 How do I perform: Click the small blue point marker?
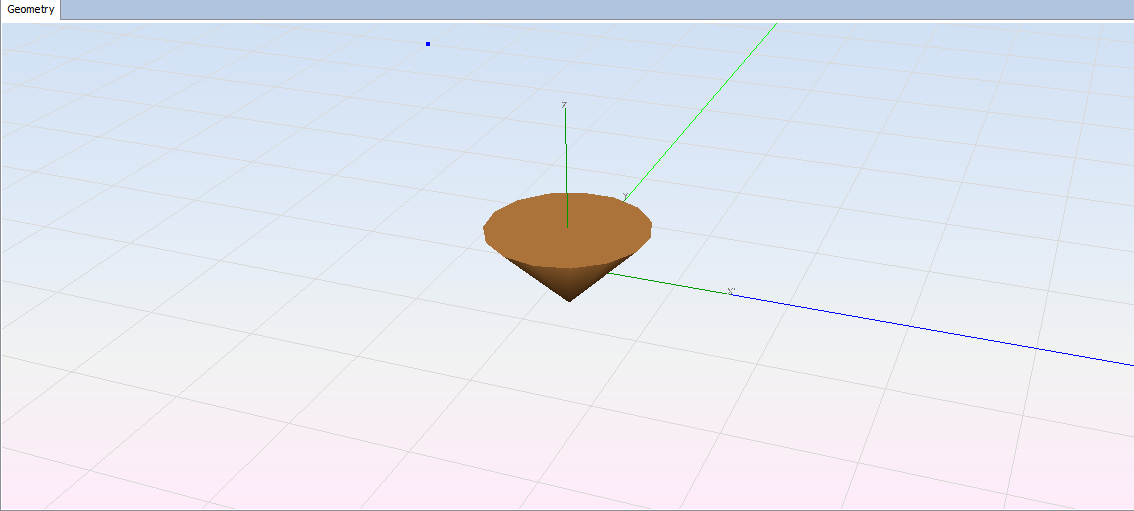(x=428, y=44)
